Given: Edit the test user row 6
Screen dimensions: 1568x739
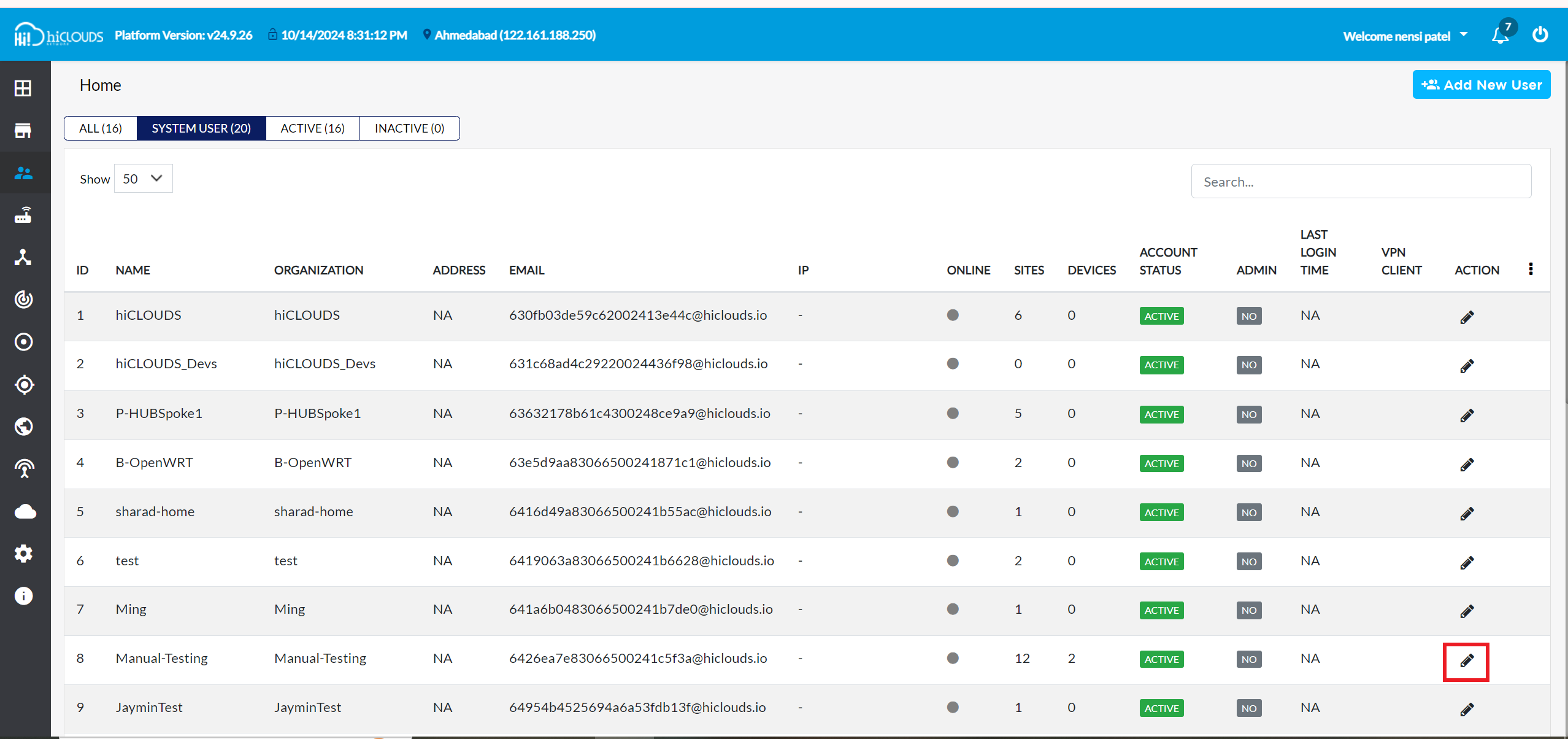Looking at the screenshot, I should click(x=1467, y=562).
